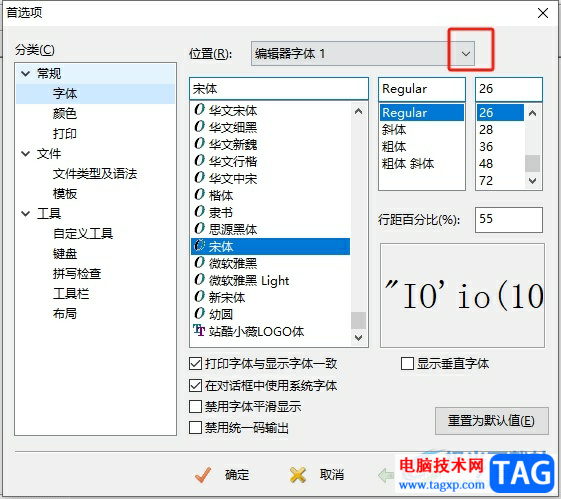Select font size 36
Image resolution: width=561 pixels, height=499 pixels.
click(x=486, y=147)
